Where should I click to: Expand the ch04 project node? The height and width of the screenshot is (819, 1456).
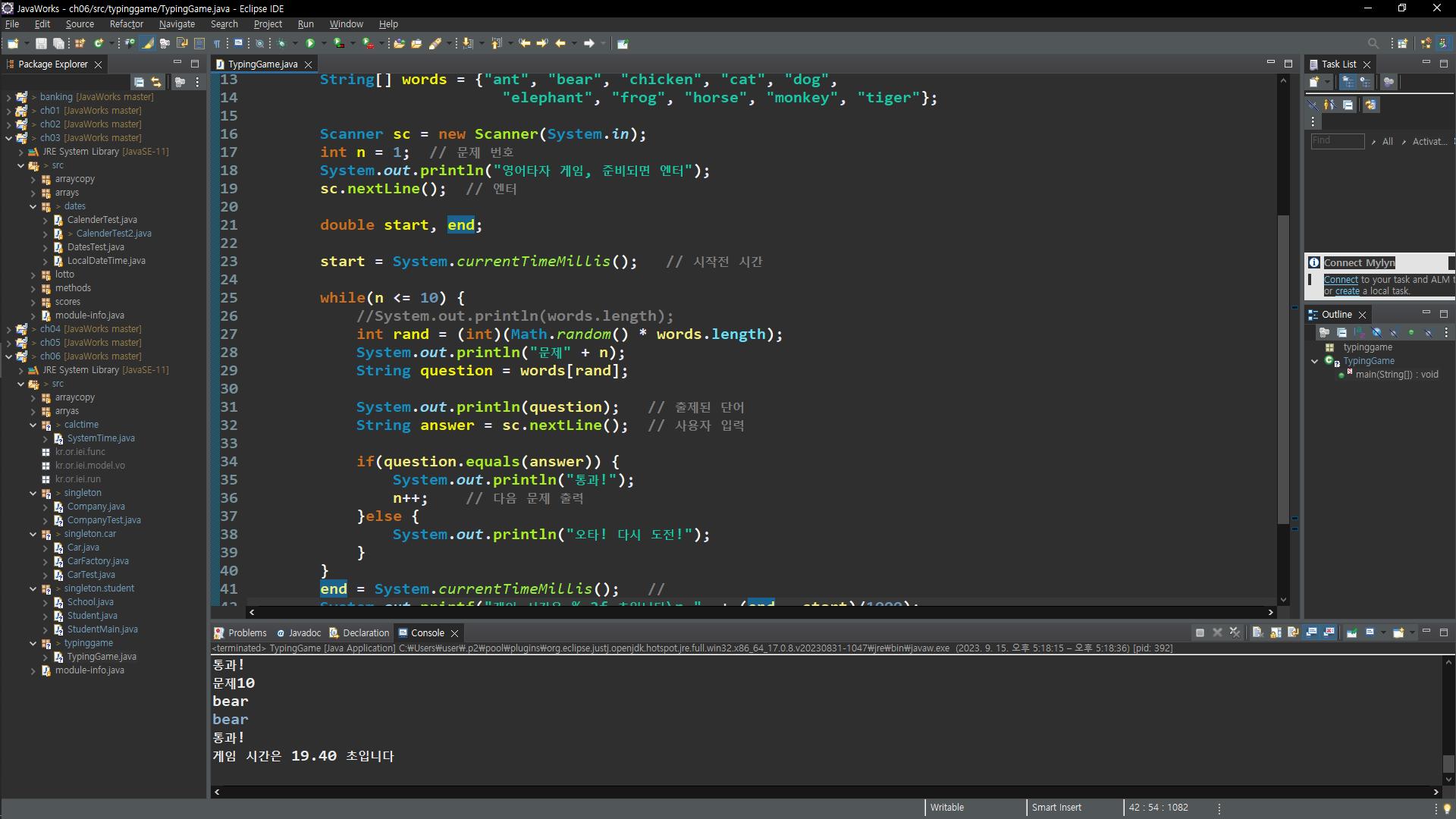(8, 329)
